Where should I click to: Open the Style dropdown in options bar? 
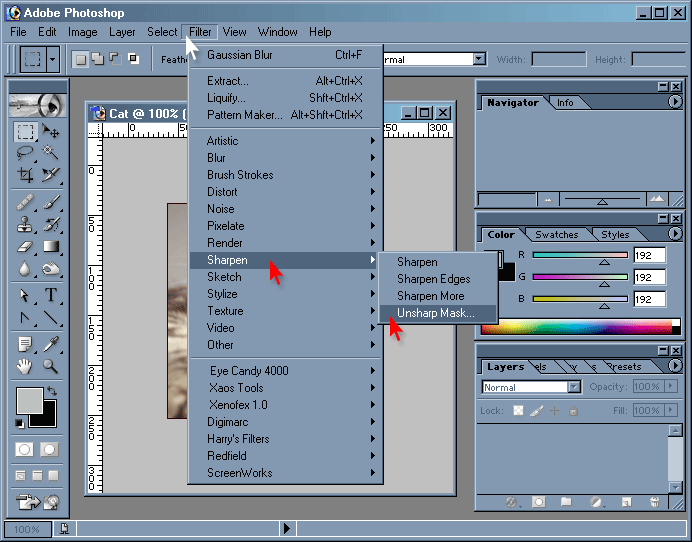point(479,59)
